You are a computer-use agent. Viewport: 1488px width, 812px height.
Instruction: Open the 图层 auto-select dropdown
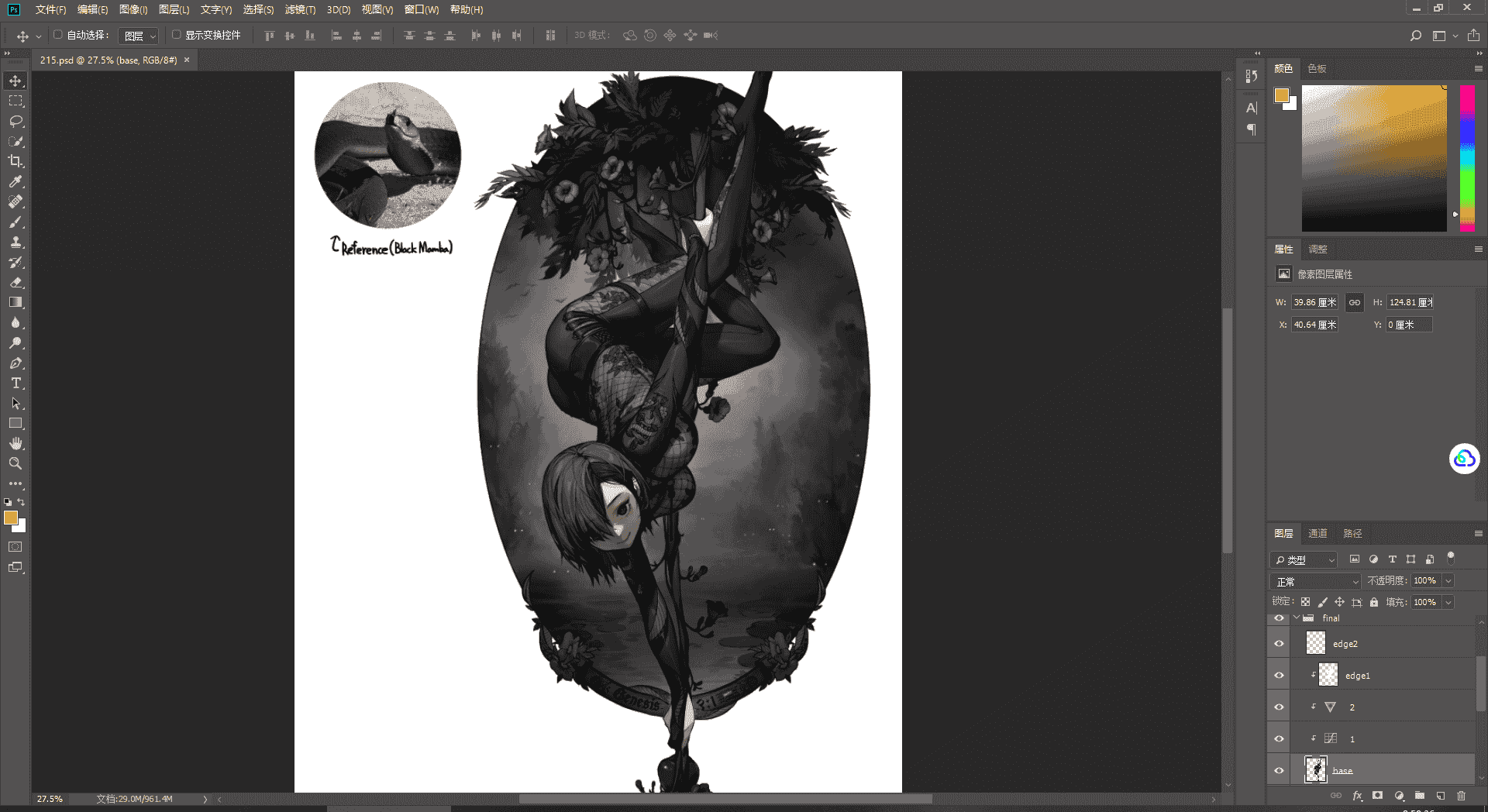(x=139, y=36)
